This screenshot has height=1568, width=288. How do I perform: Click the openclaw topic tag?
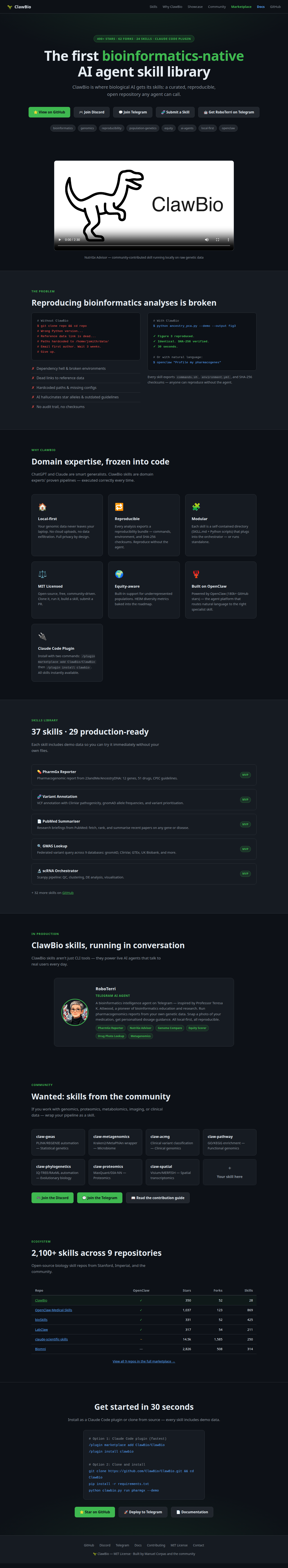pos(228,129)
